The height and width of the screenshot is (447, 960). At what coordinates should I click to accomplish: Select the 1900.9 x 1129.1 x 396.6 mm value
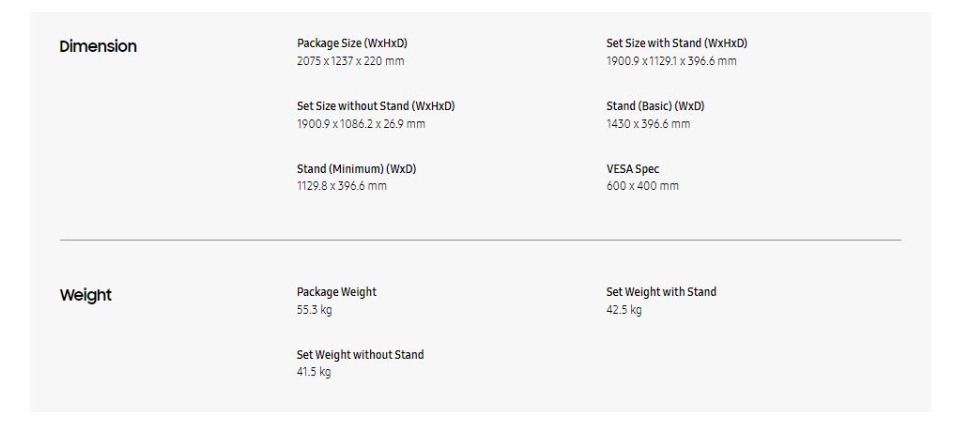tap(671, 61)
